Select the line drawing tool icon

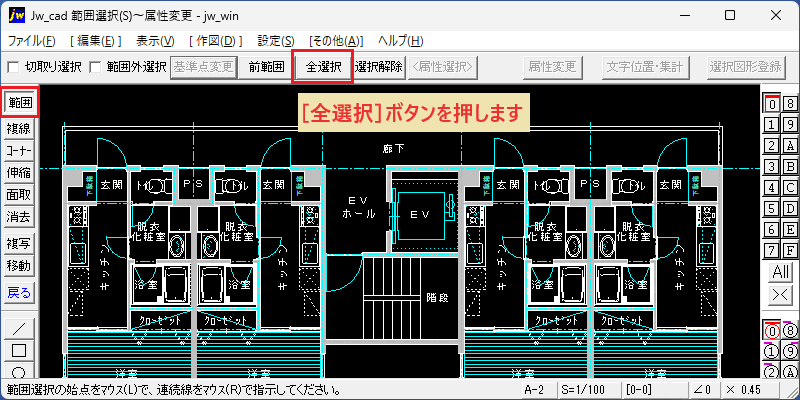19,328
